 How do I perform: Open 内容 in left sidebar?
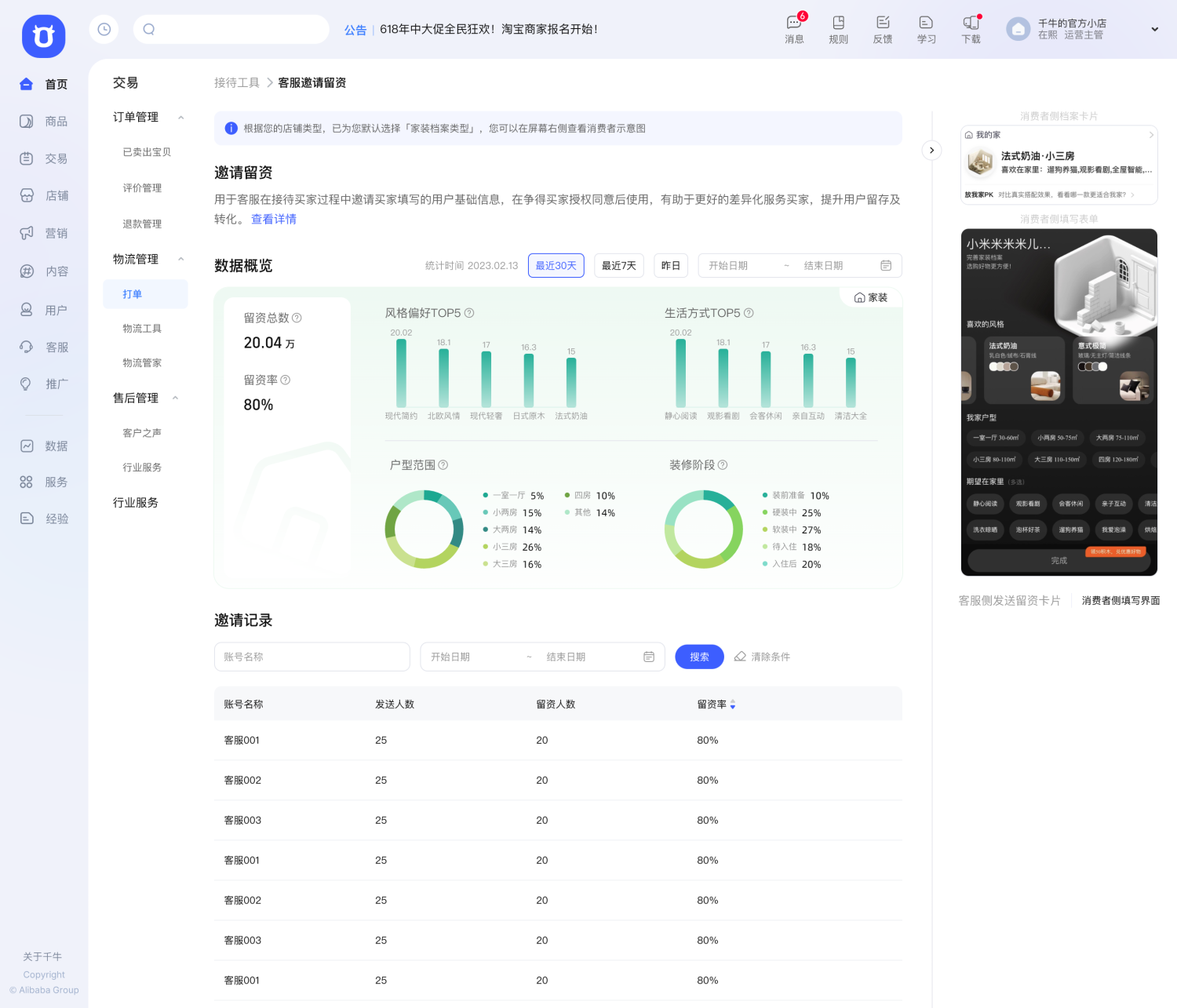coord(44,271)
